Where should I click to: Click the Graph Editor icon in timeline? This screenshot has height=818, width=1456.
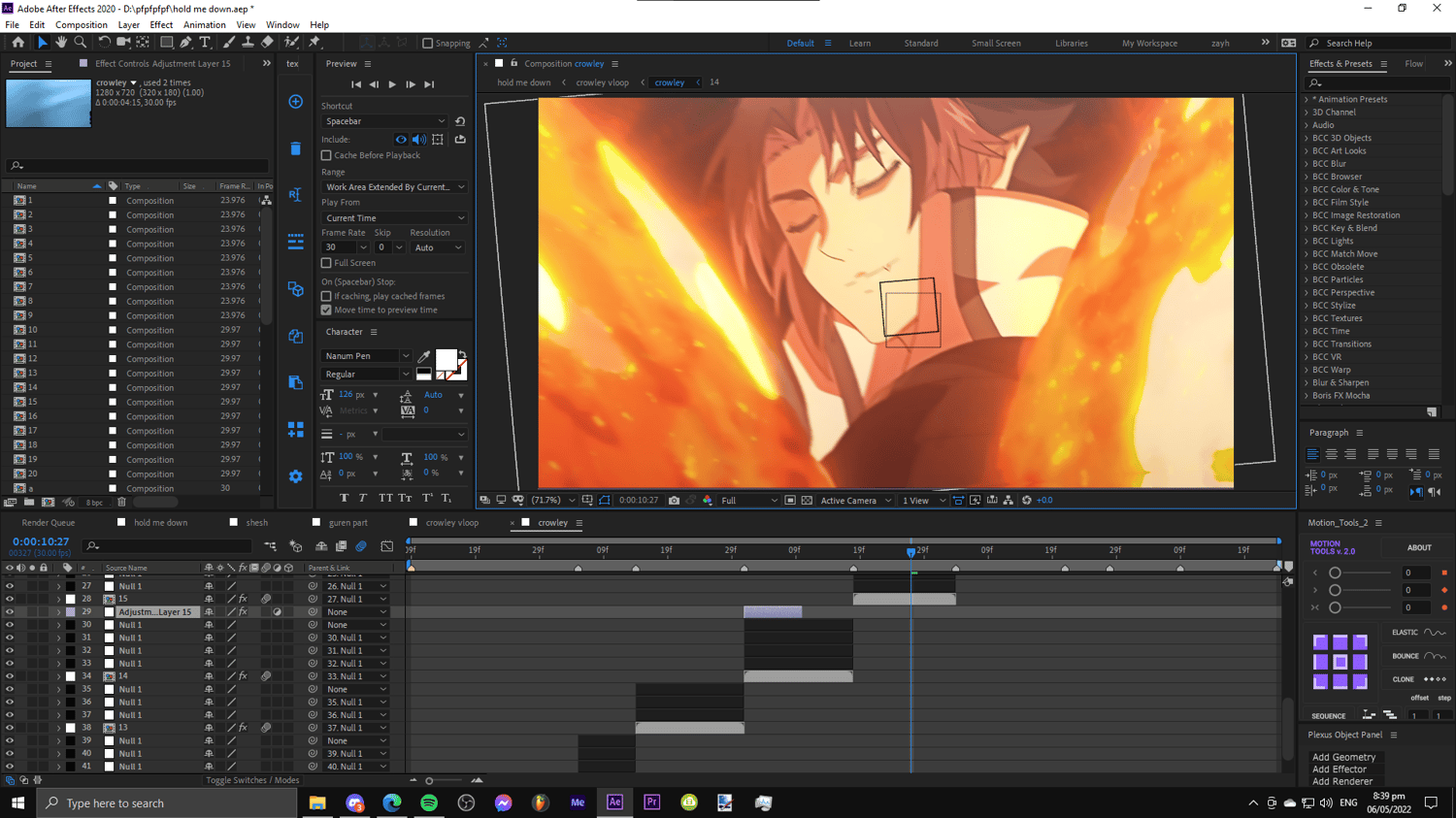click(387, 546)
